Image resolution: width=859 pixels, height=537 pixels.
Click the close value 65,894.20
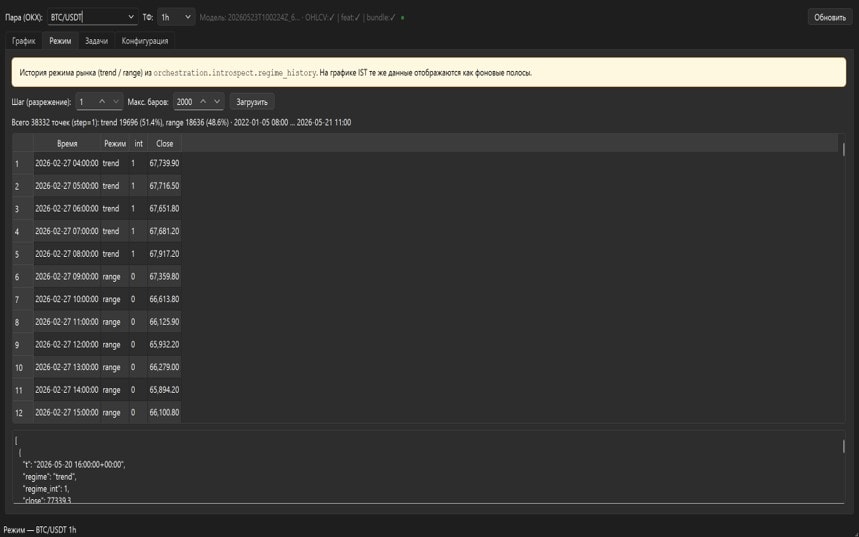tap(164, 390)
